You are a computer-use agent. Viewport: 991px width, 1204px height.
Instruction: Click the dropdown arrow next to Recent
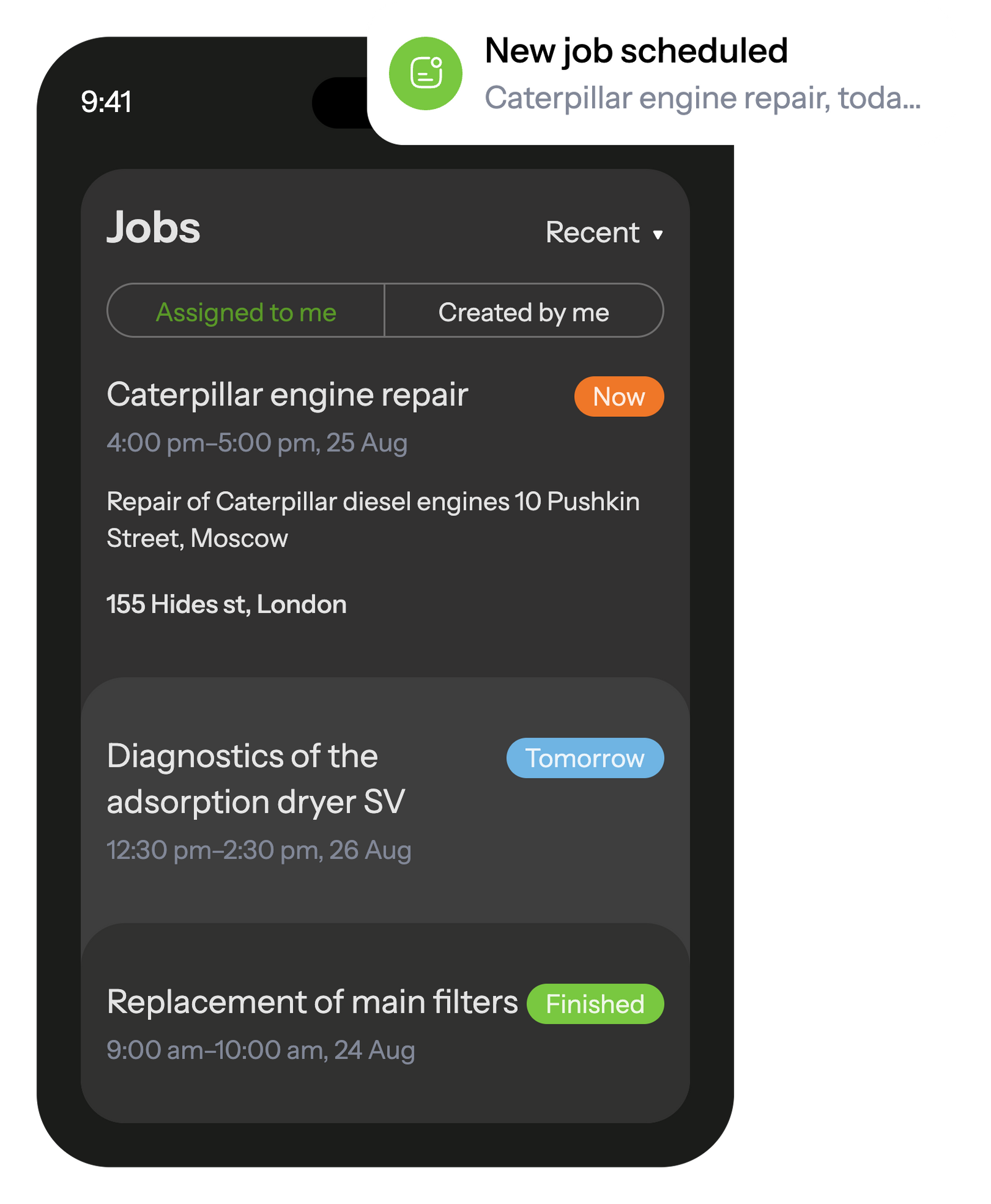658,235
